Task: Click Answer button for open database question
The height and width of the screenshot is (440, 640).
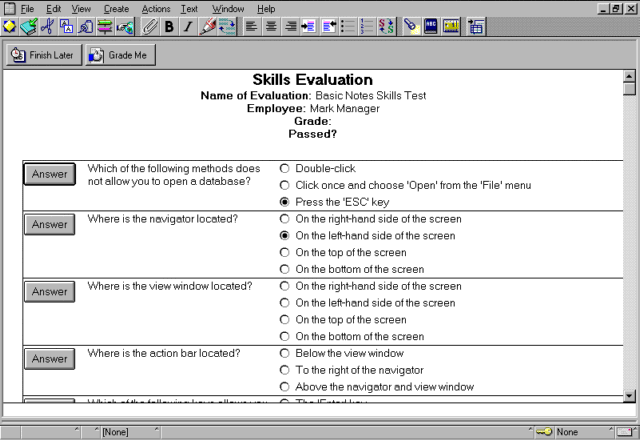Action: pos(49,174)
